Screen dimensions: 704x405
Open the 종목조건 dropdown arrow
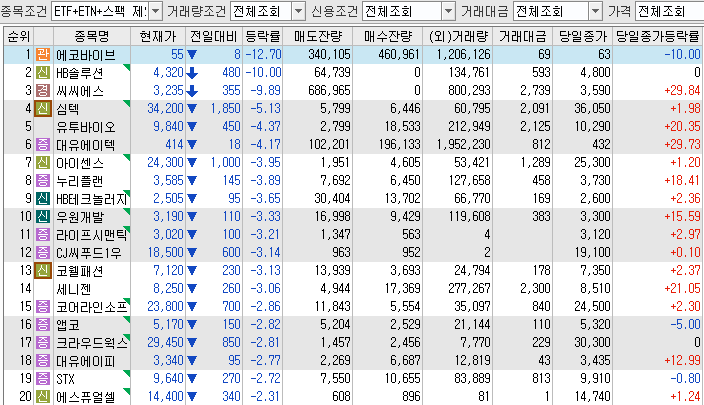pos(155,11)
